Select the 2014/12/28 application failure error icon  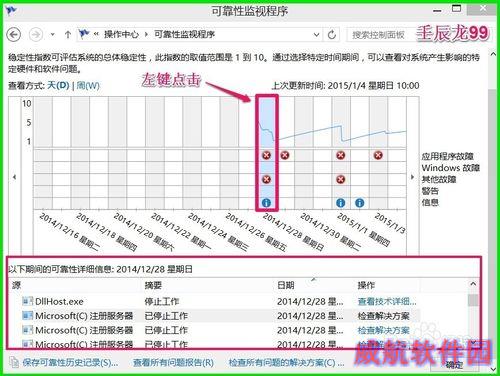pyautogui.click(x=266, y=155)
